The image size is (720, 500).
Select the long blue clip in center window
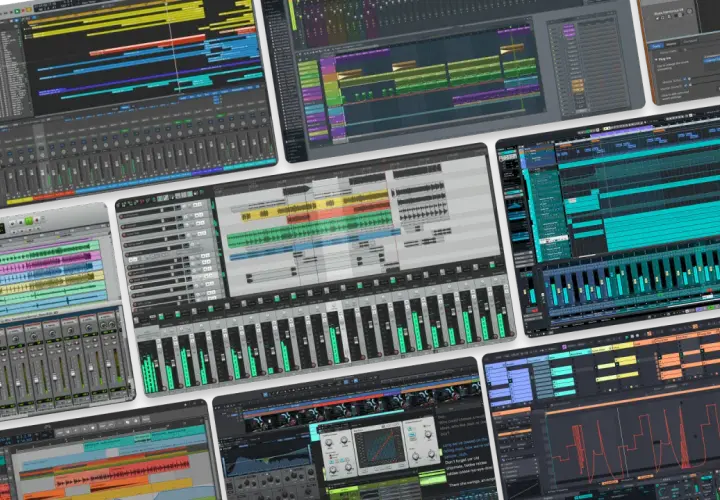click(x=315, y=243)
